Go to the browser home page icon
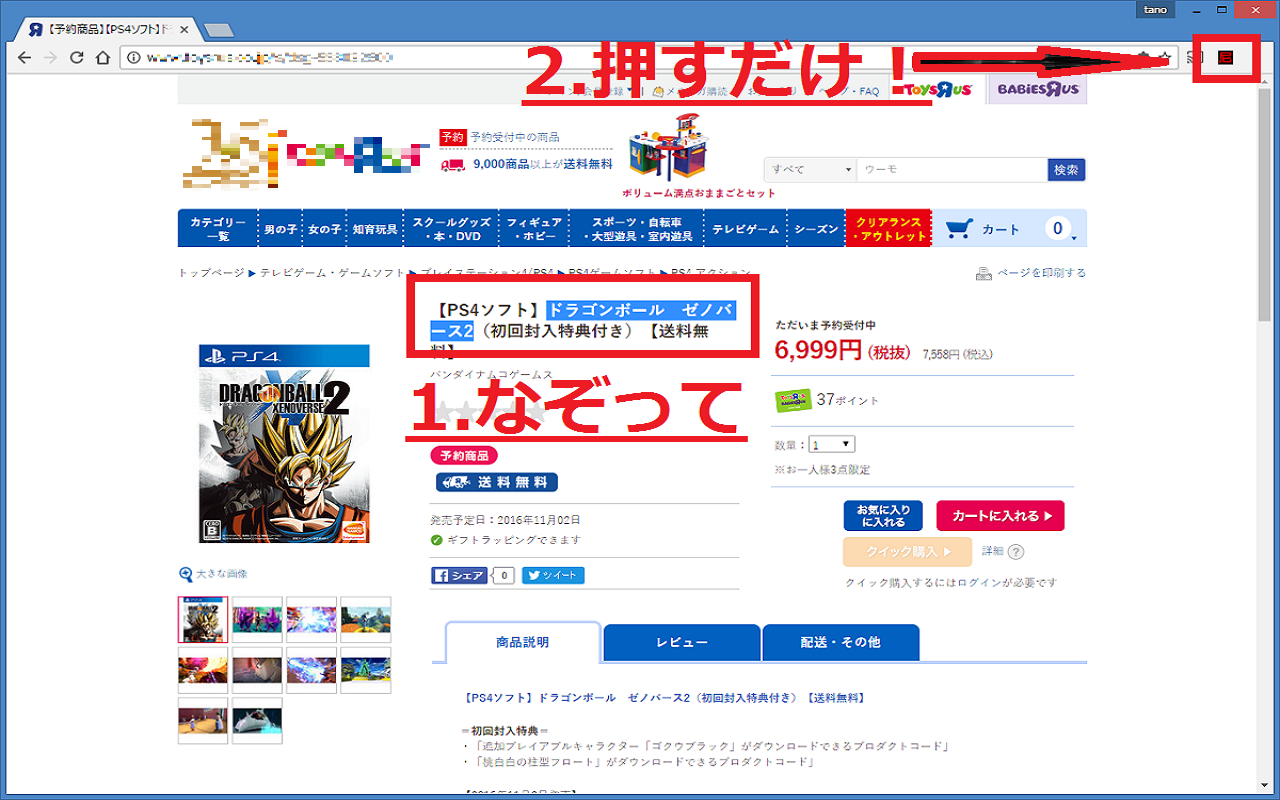1280x800 pixels. coord(102,58)
